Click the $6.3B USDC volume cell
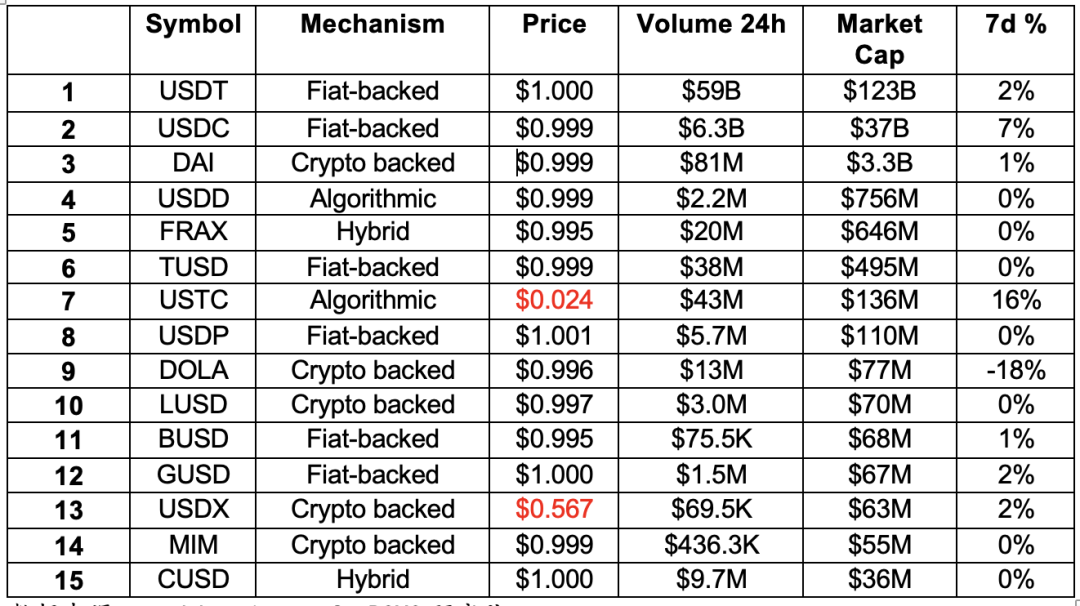 711,129
